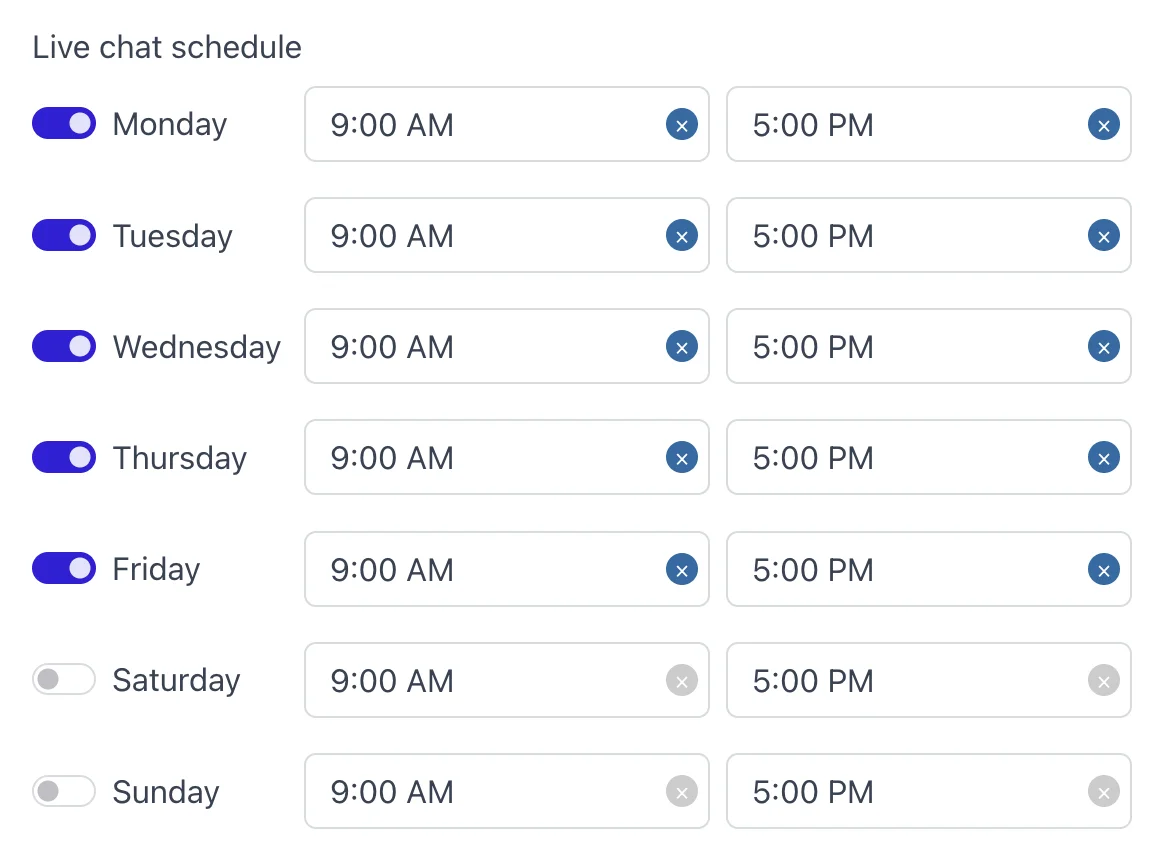Viewport: 1176px width, 858px height.
Task: Clear Friday end time with X icon
Action: (x=1103, y=570)
